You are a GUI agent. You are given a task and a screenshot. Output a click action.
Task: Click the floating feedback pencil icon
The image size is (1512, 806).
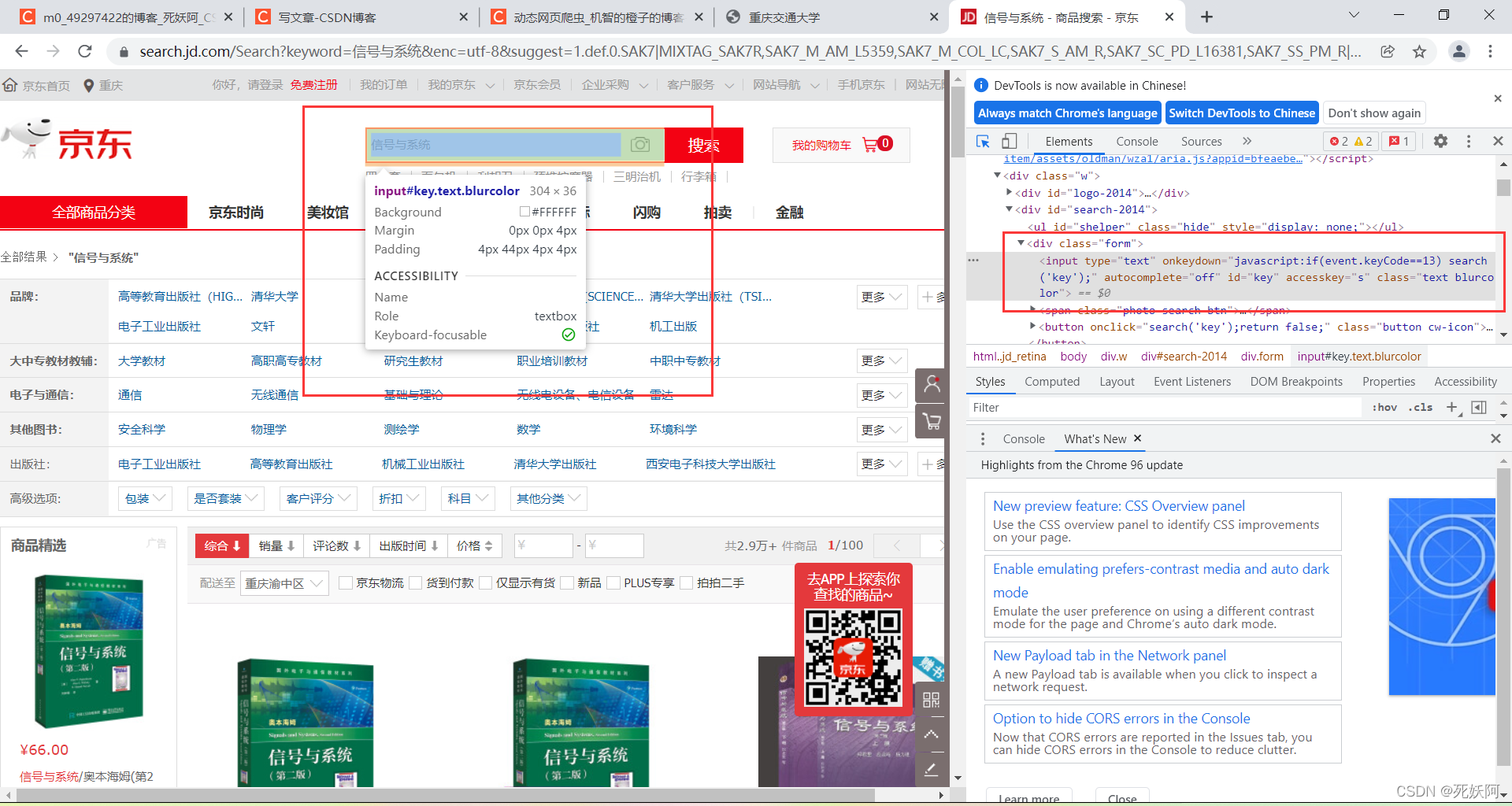pos(931,769)
